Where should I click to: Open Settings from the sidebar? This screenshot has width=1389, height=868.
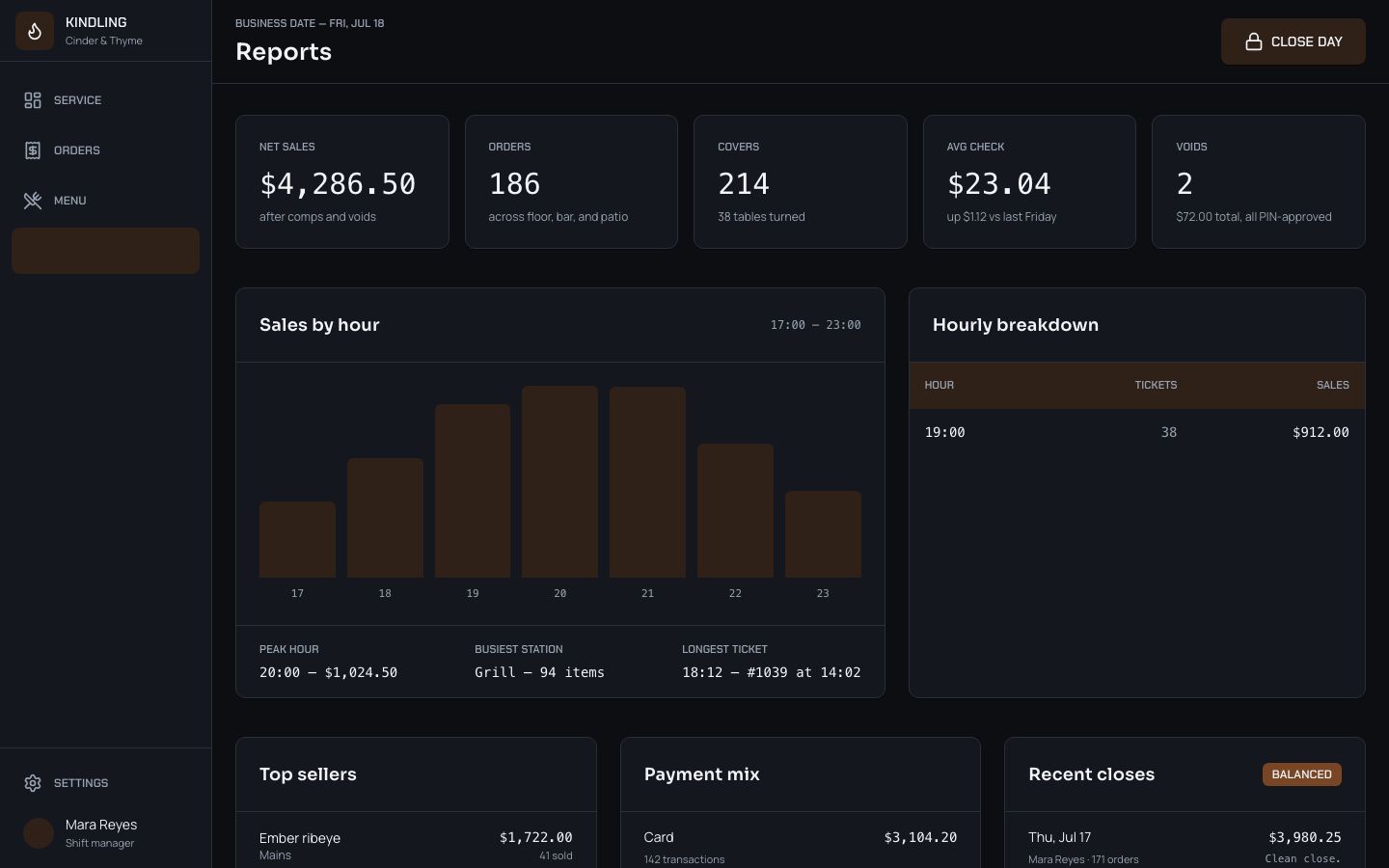click(105, 783)
